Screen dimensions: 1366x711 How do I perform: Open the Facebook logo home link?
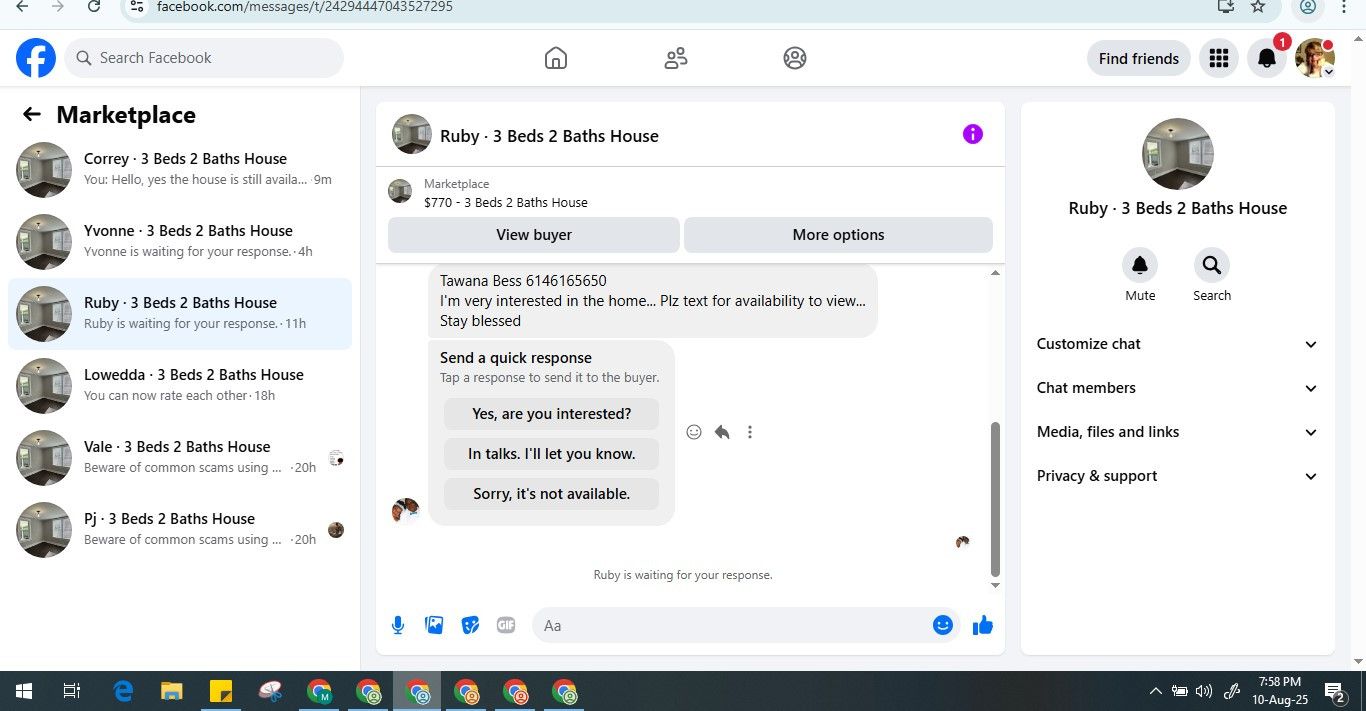tap(36, 58)
